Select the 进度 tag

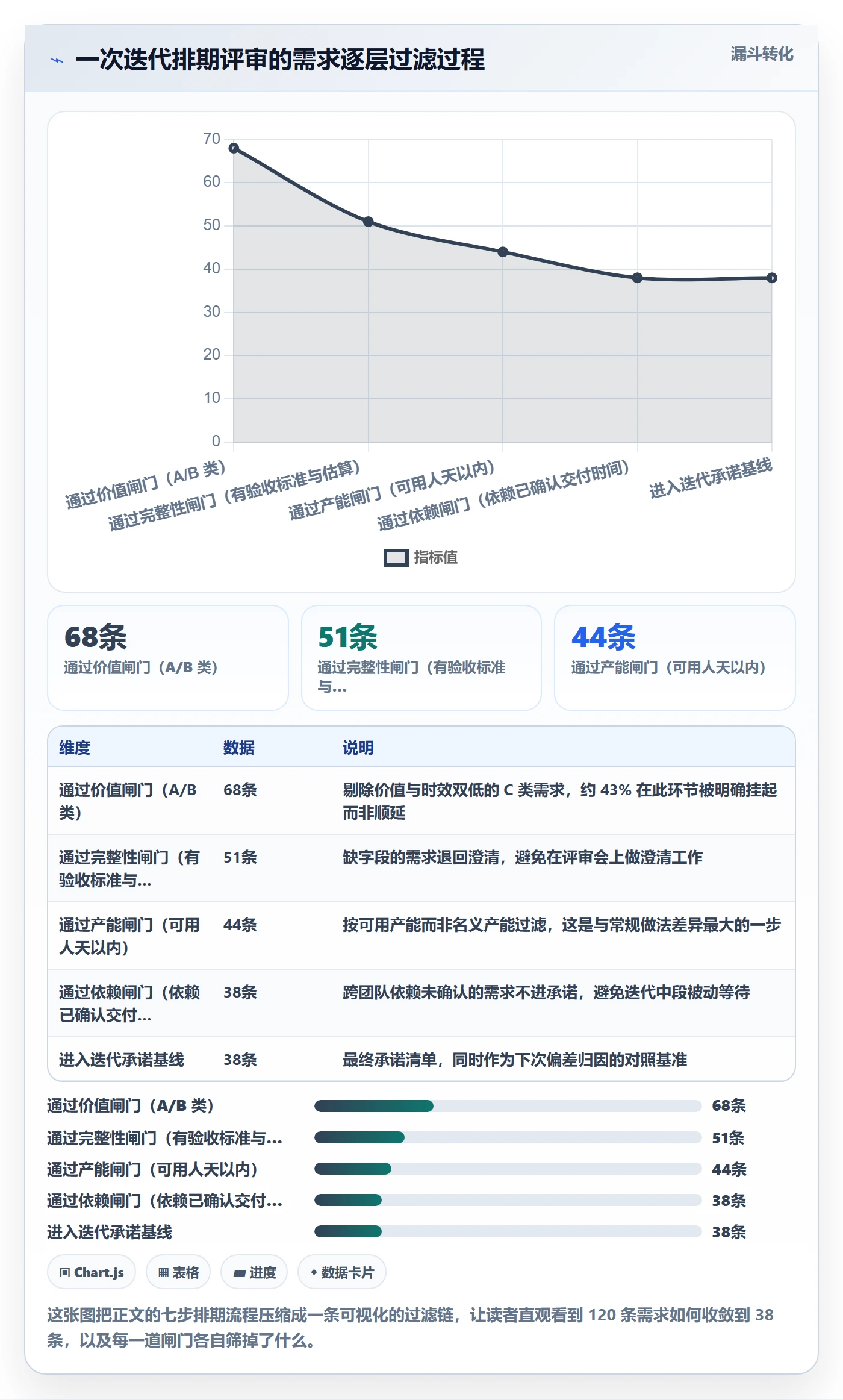tap(254, 1272)
